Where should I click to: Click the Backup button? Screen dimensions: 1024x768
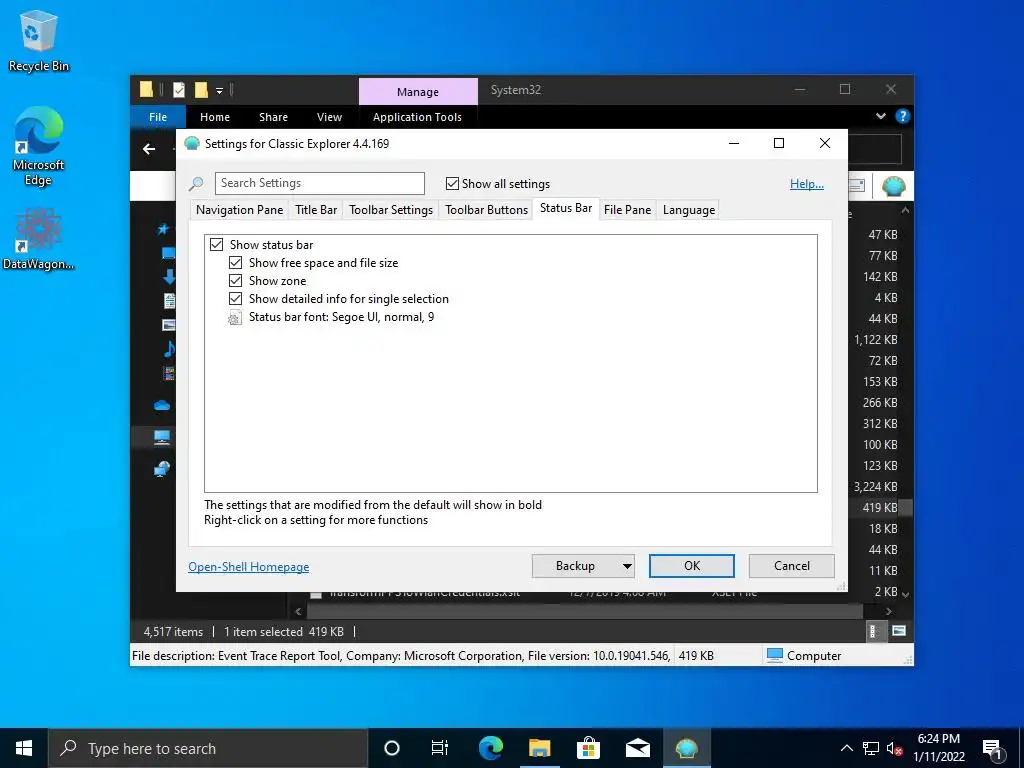(x=575, y=566)
